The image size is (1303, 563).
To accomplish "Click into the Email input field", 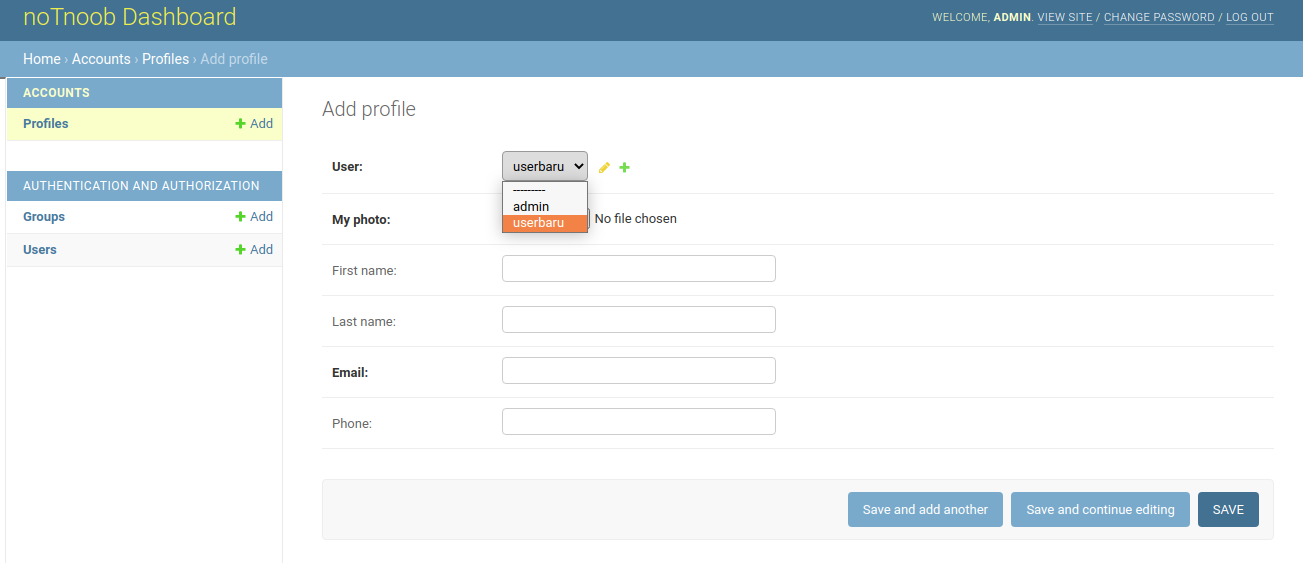I will (x=638, y=371).
